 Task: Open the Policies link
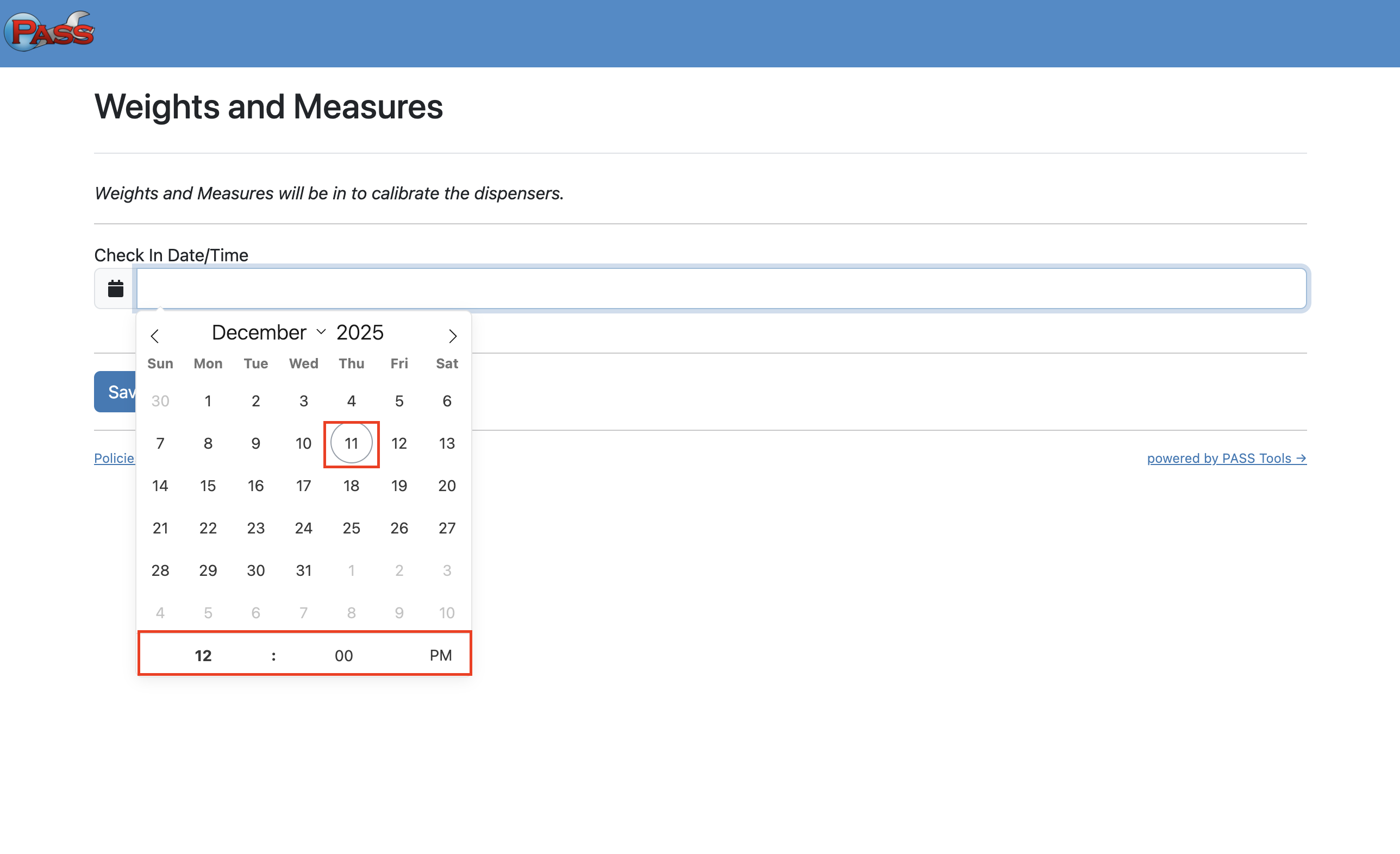click(114, 457)
